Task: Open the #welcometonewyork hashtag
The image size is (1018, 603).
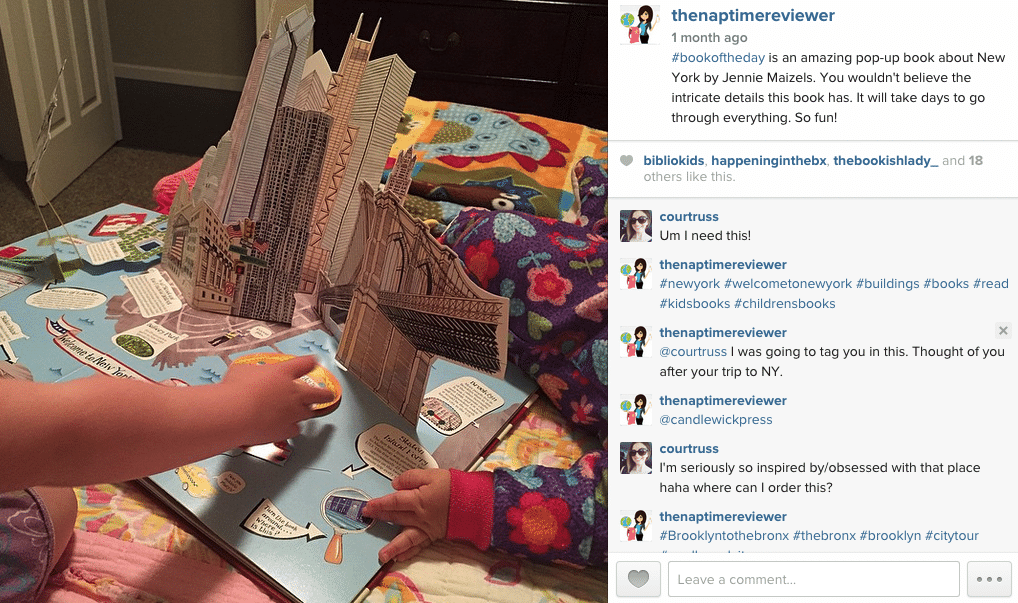Action: (788, 284)
